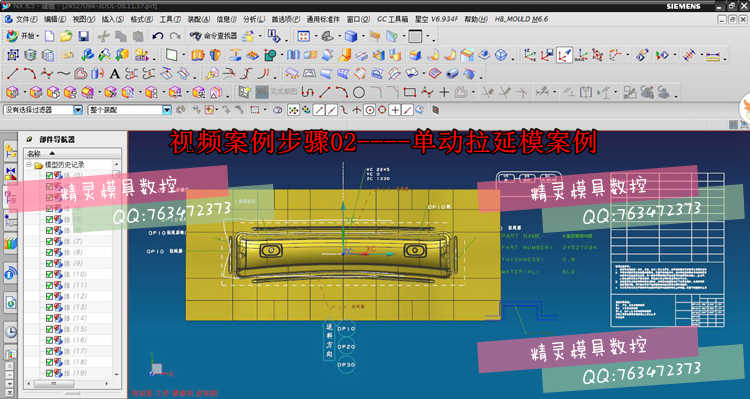Viewport: 750px width, 399px height.
Task: Click the first orange cube feature icon
Action: pos(12,92)
